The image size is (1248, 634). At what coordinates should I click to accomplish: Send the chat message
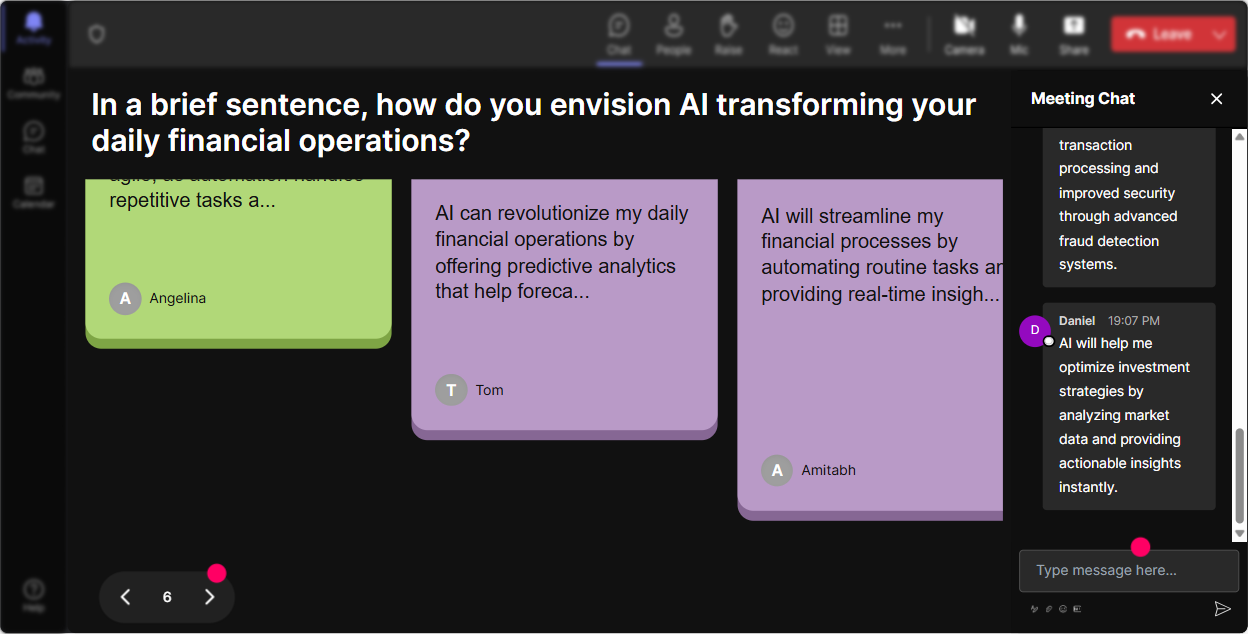tap(1222, 608)
